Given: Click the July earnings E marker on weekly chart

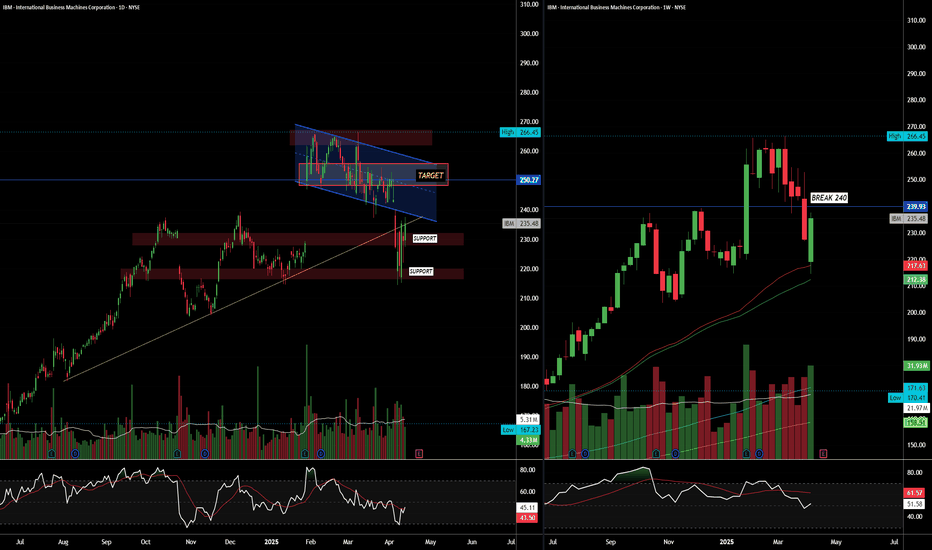Looking at the screenshot, I should [x=572, y=454].
